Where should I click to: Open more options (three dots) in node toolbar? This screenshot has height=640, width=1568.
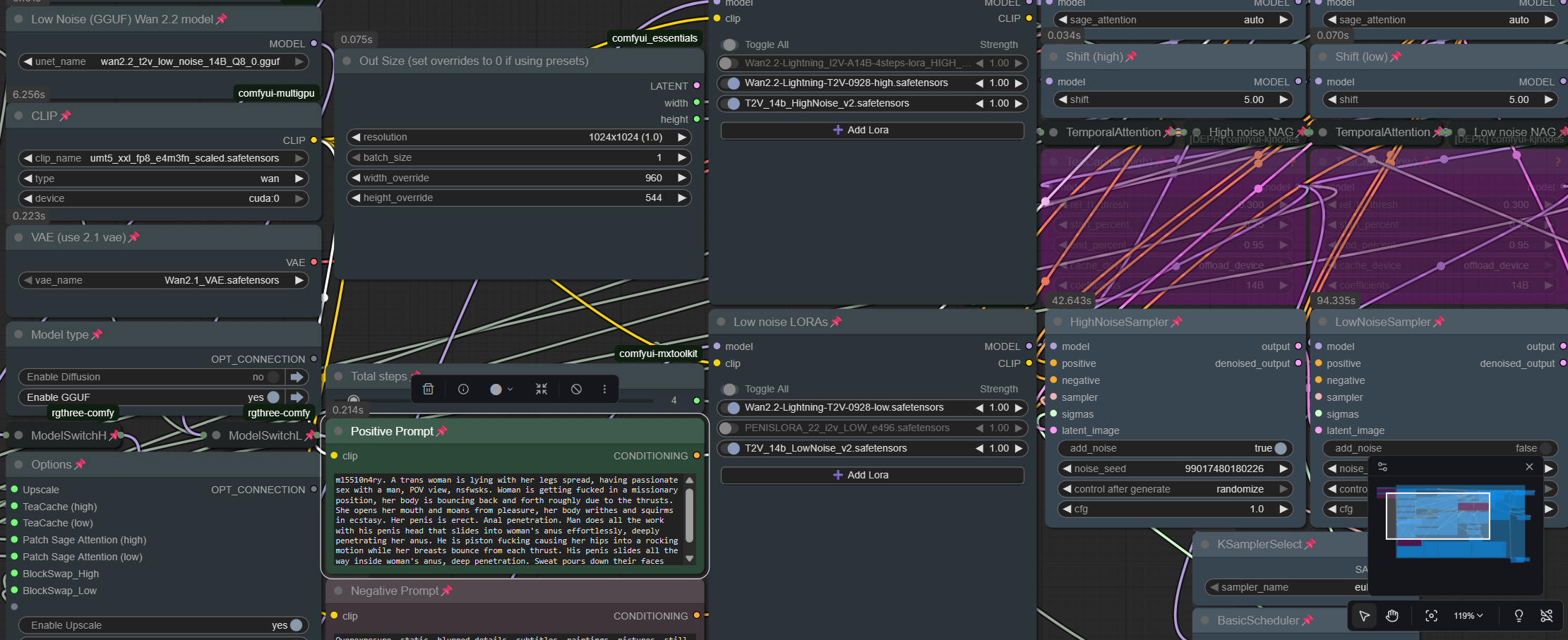pyautogui.click(x=604, y=389)
